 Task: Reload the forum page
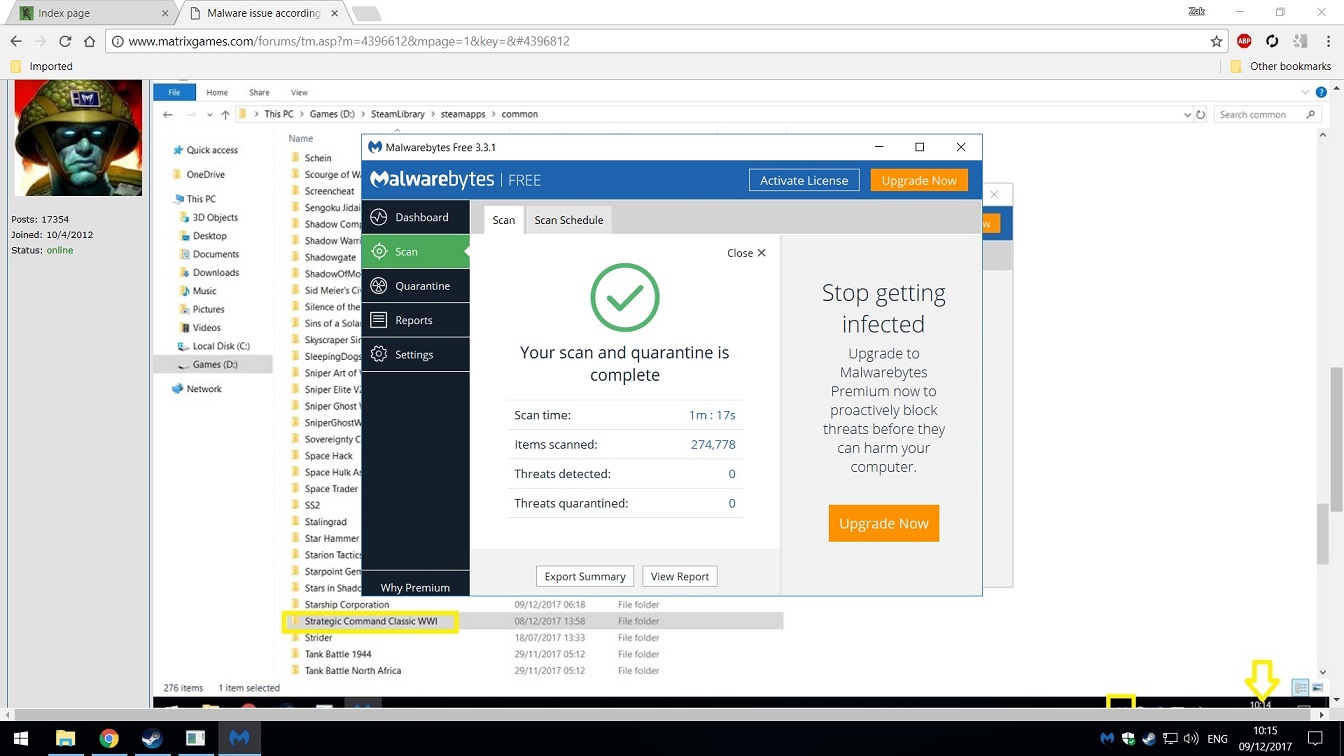pyautogui.click(x=65, y=41)
